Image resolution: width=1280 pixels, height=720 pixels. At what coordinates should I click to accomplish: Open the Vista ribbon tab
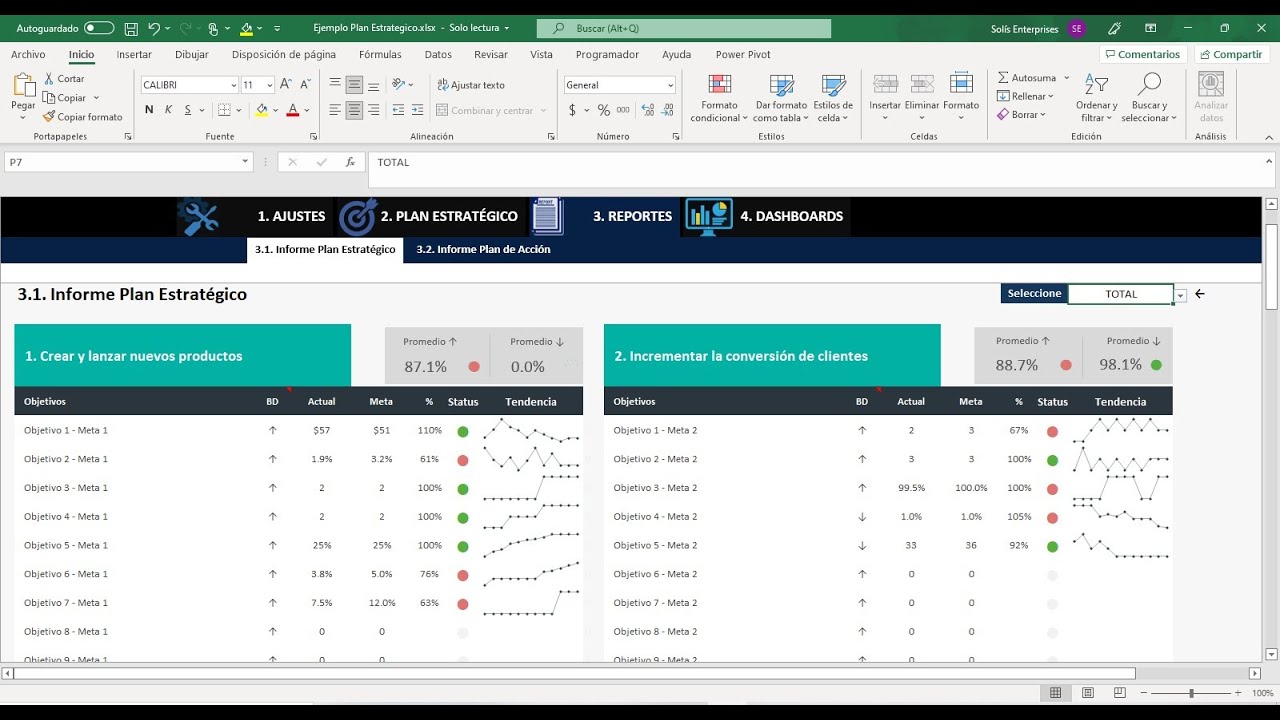tap(541, 55)
